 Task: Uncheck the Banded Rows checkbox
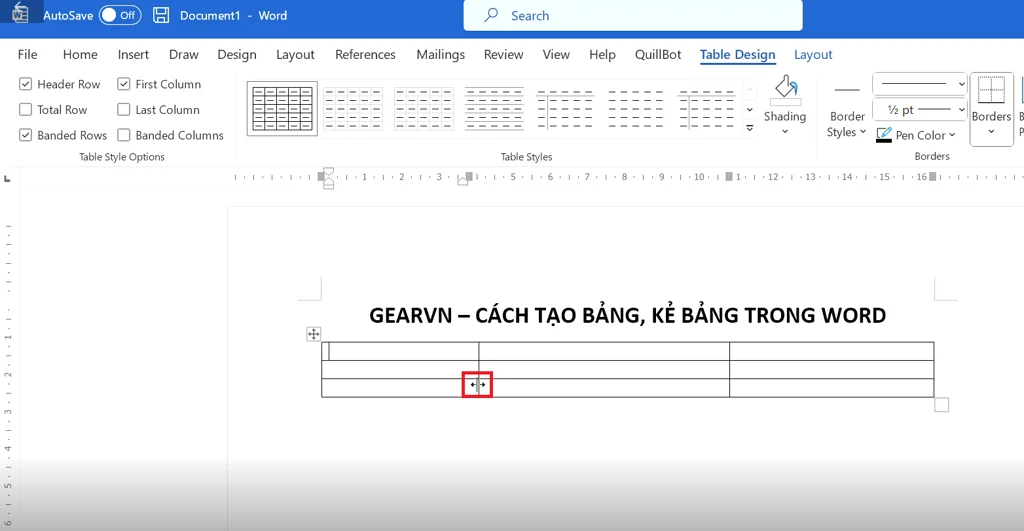coord(25,135)
